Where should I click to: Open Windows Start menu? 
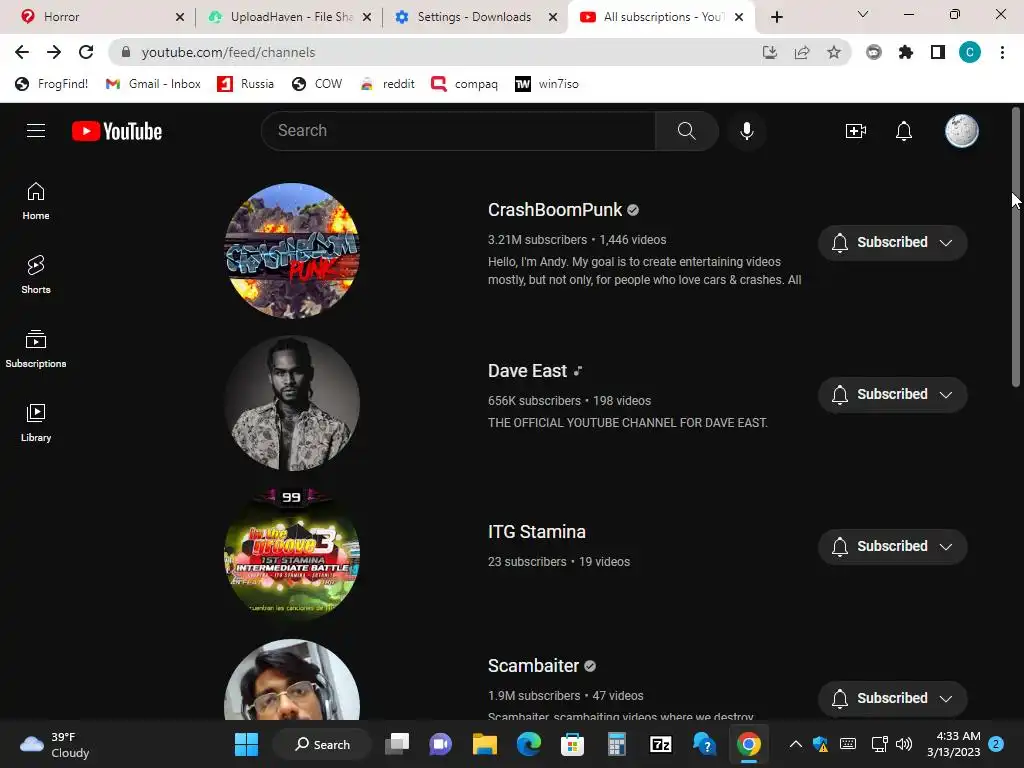[246, 744]
